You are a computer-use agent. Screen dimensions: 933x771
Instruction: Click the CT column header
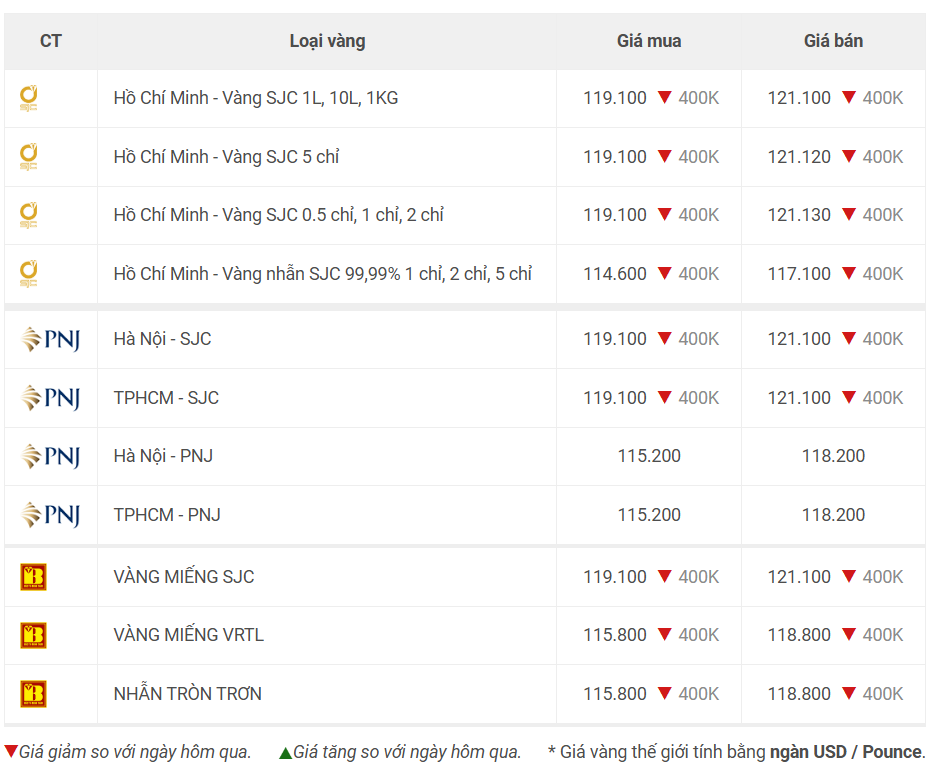(x=51, y=41)
